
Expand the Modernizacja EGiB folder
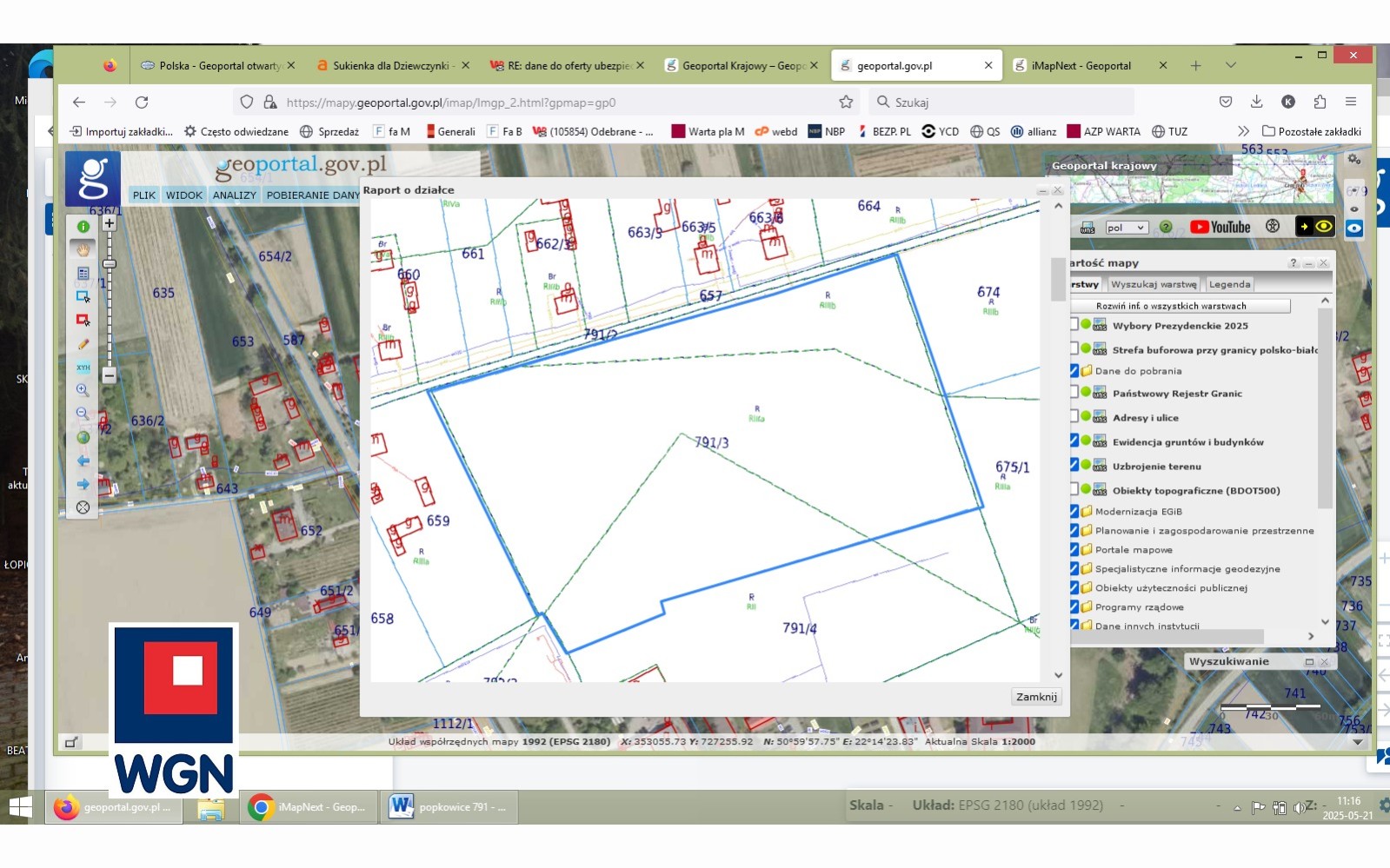click(1138, 512)
